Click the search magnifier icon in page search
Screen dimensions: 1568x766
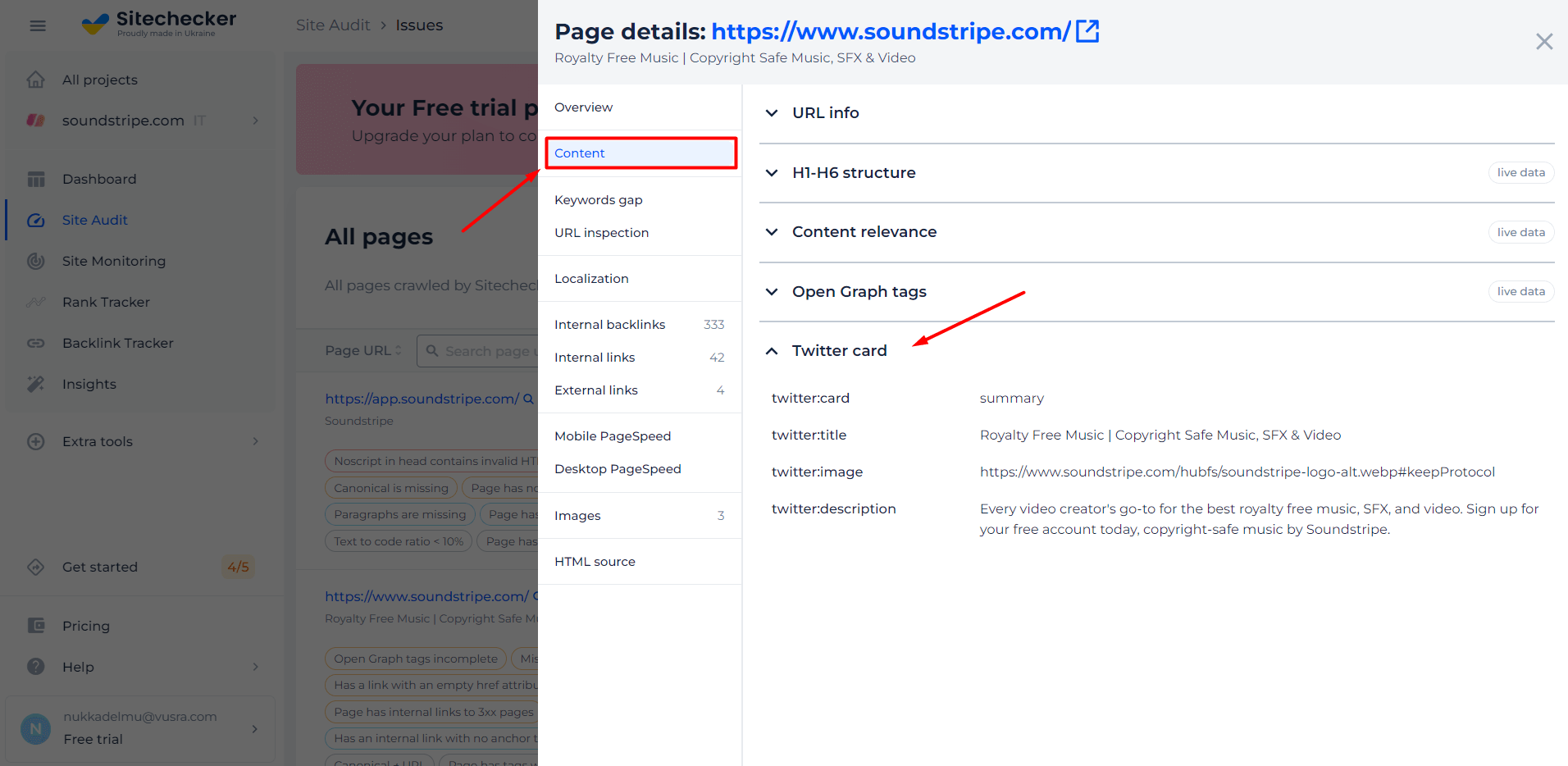tap(432, 350)
